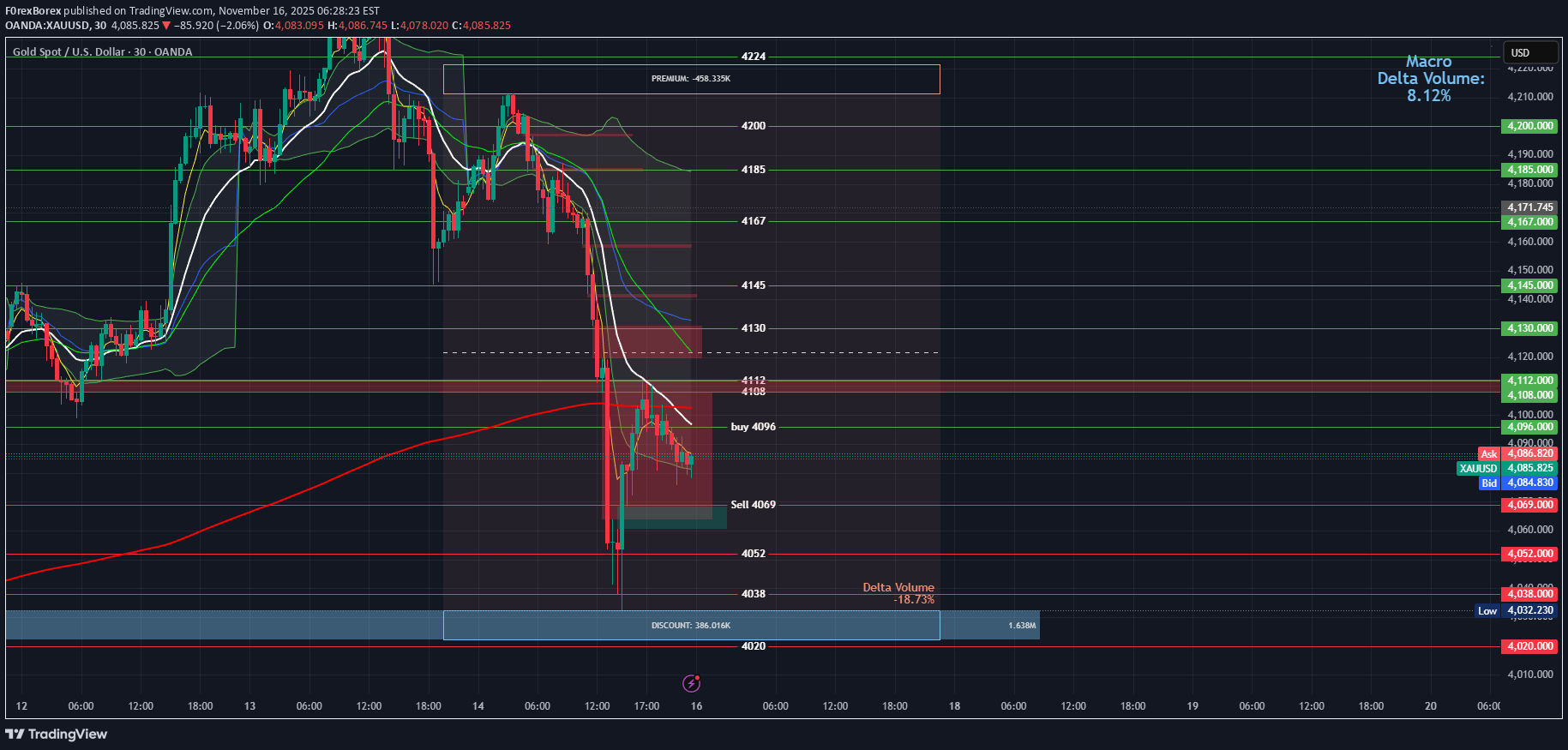Open the USD currency selector
This screenshot has height=750, width=1568.
pos(1529,52)
